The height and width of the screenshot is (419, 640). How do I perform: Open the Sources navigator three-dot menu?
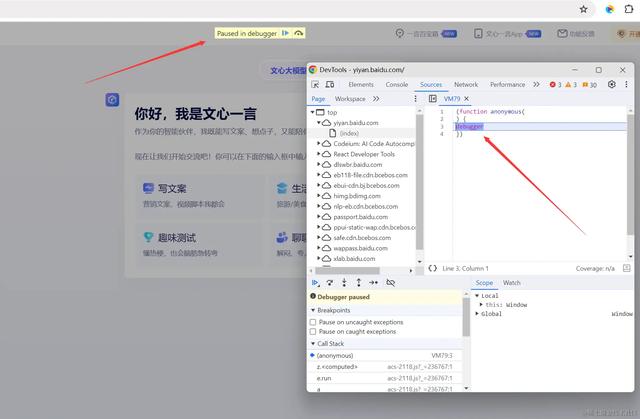[416, 99]
